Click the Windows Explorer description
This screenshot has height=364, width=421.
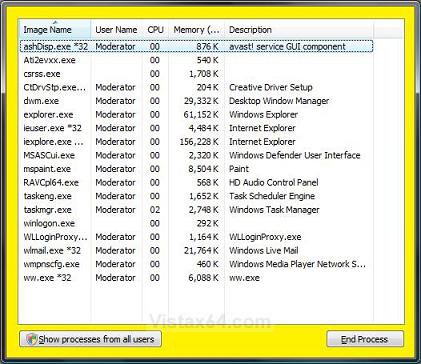pos(263,115)
